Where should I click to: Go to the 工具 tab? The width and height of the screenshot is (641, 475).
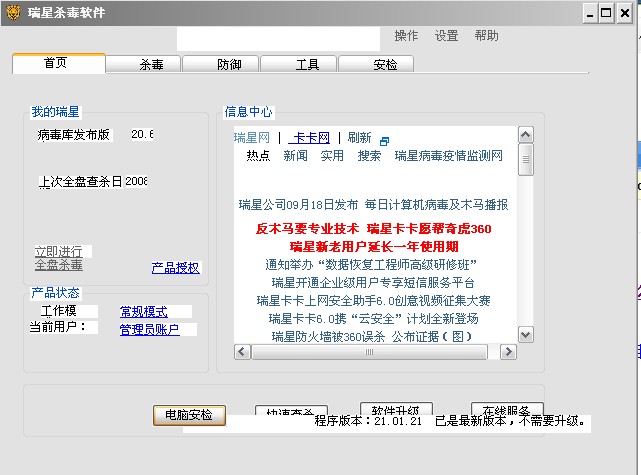(x=299, y=64)
